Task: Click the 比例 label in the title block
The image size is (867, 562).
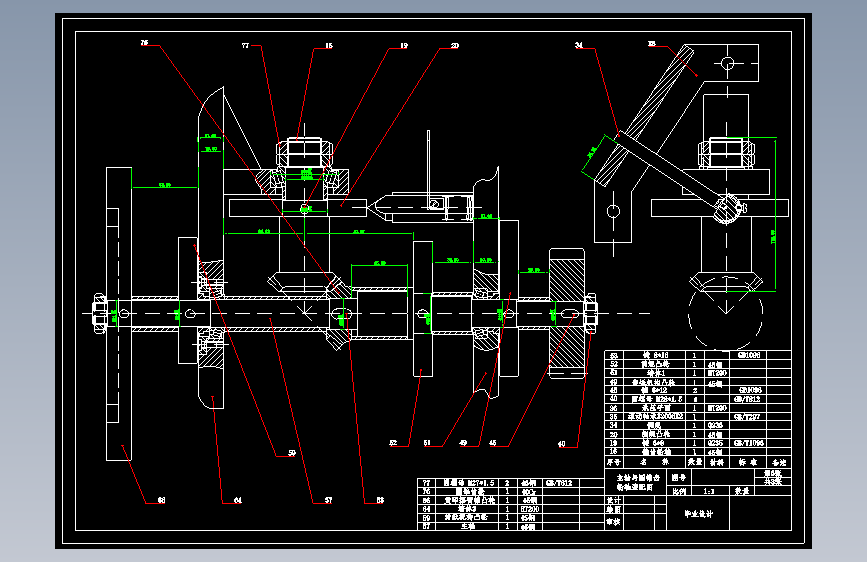Action: pyautogui.click(x=679, y=491)
